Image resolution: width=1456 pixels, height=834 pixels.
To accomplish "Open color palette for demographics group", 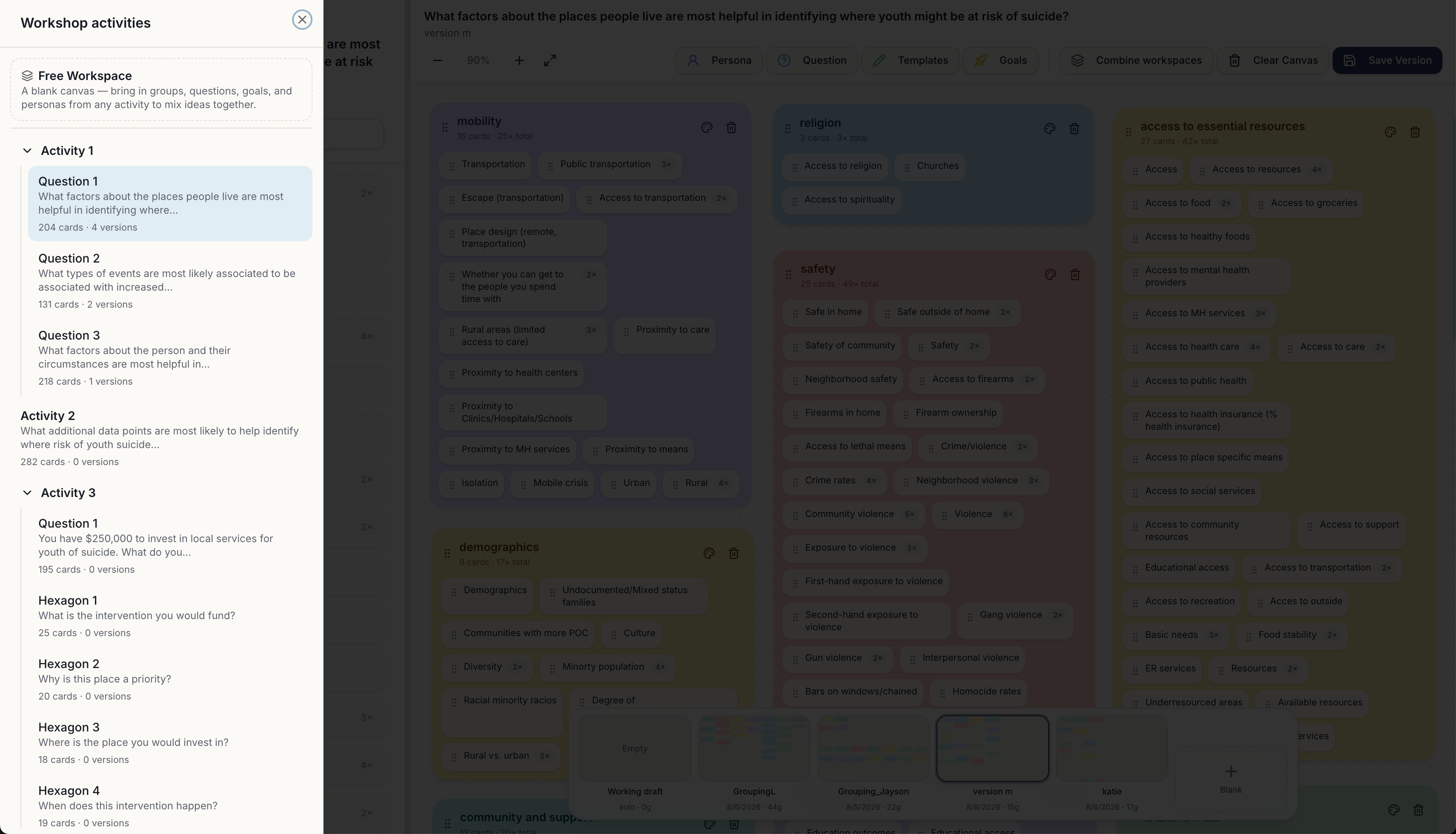I will click(709, 553).
